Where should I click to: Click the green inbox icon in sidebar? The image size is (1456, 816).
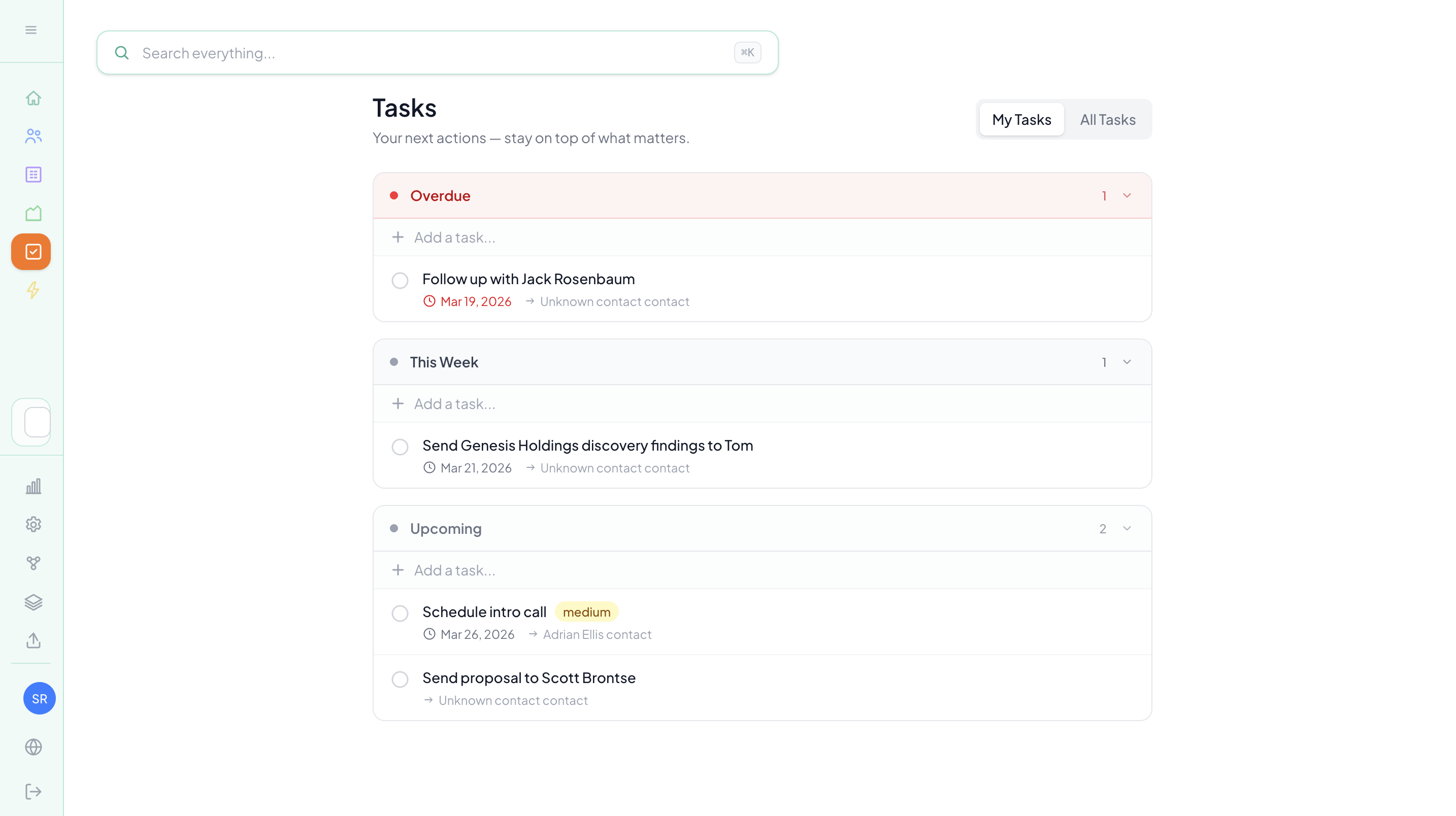point(33,213)
